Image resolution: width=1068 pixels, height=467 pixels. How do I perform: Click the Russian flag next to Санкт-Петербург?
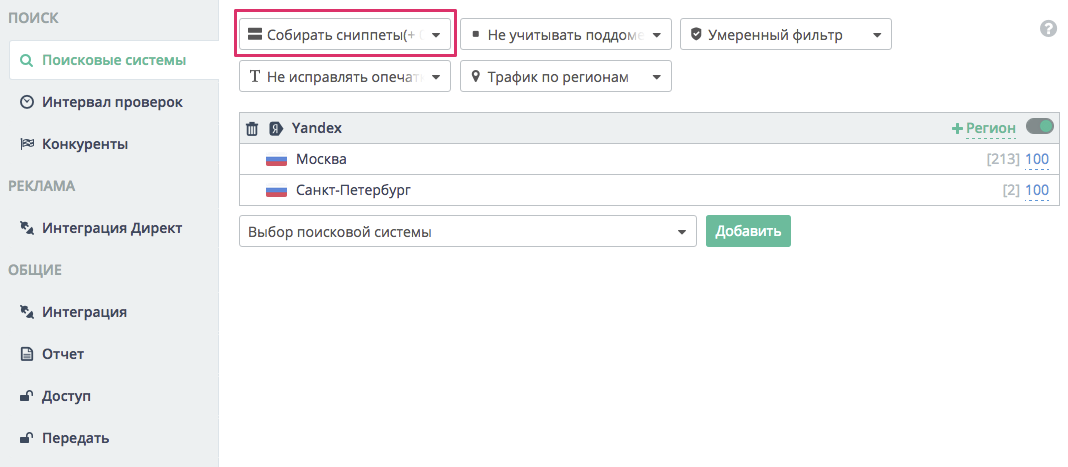point(276,191)
